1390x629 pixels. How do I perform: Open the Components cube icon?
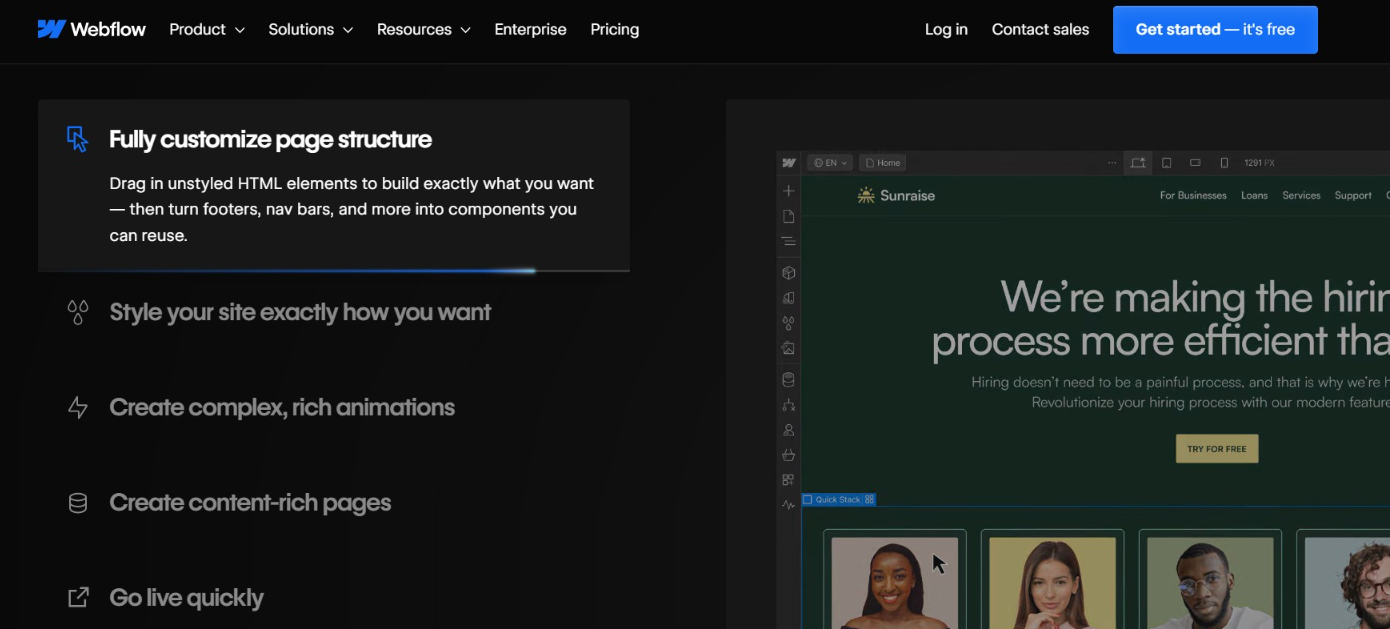pos(788,272)
